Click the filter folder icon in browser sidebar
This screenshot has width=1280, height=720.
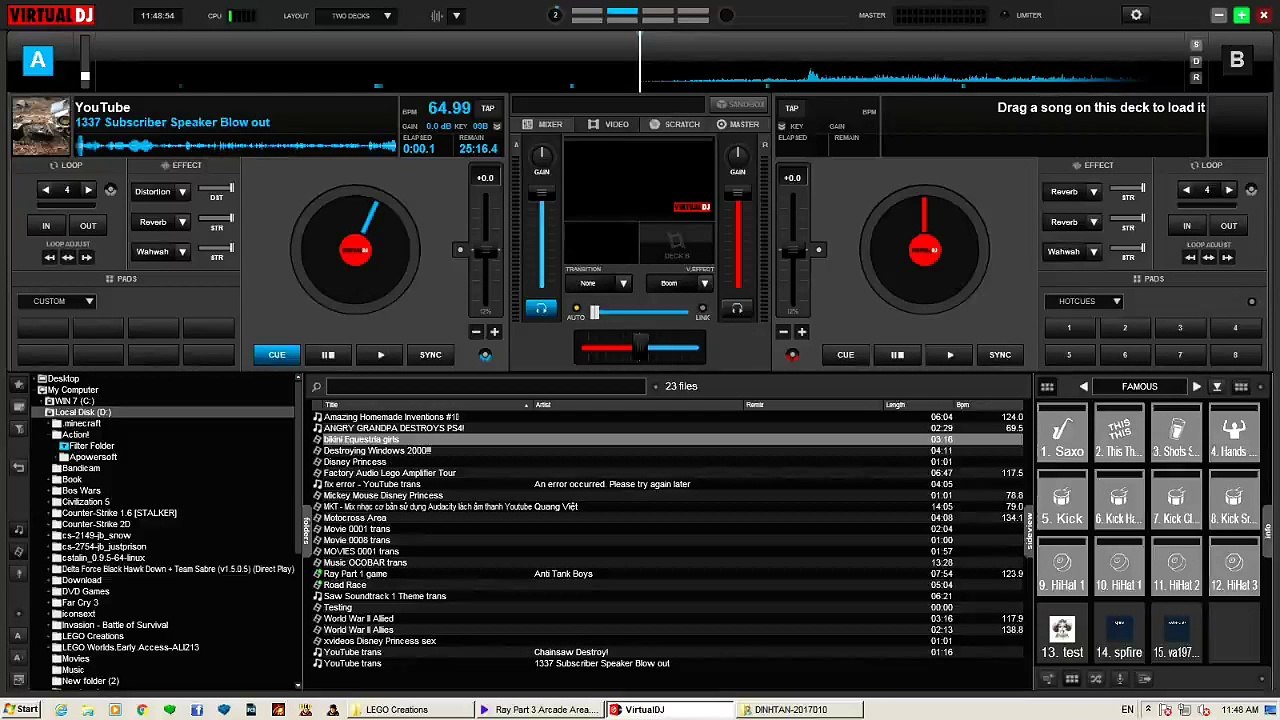[18, 428]
